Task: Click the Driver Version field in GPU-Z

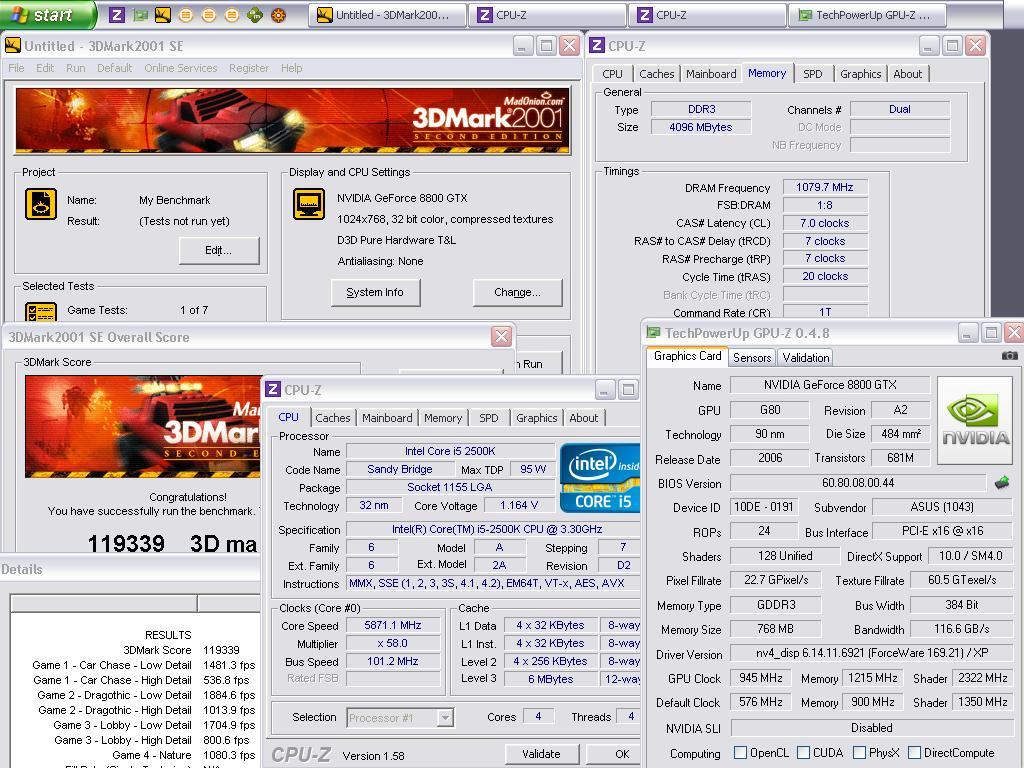Action: coord(871,654)
